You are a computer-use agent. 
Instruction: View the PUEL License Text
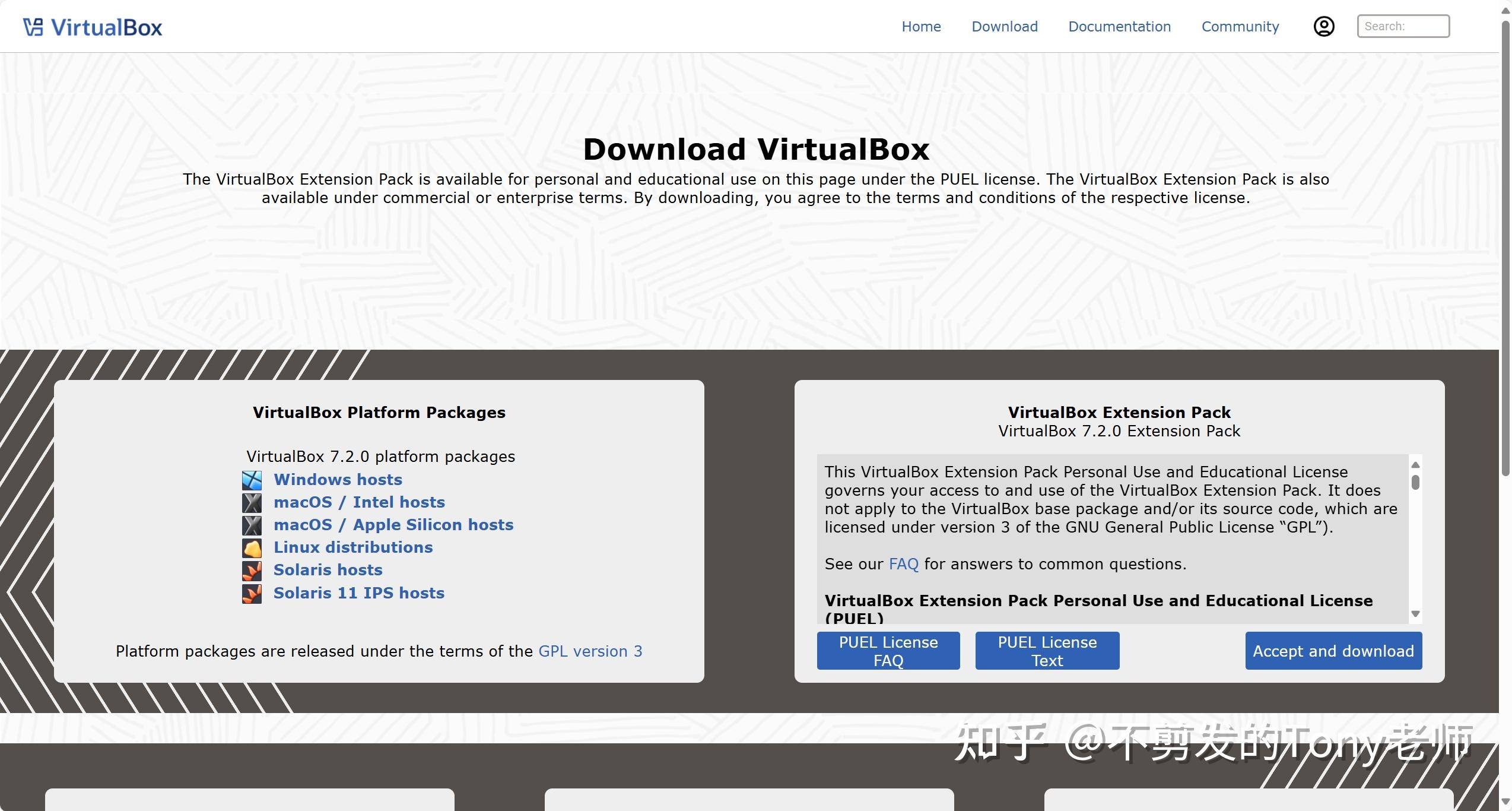tap(1046, 651)
